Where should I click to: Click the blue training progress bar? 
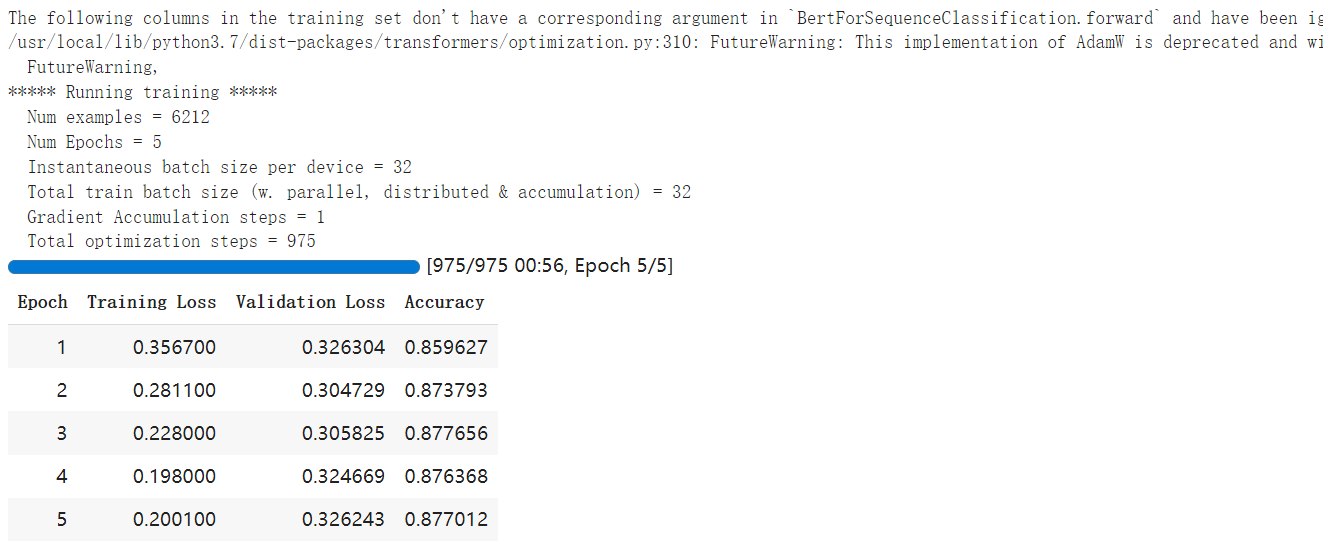click(214, 267)
